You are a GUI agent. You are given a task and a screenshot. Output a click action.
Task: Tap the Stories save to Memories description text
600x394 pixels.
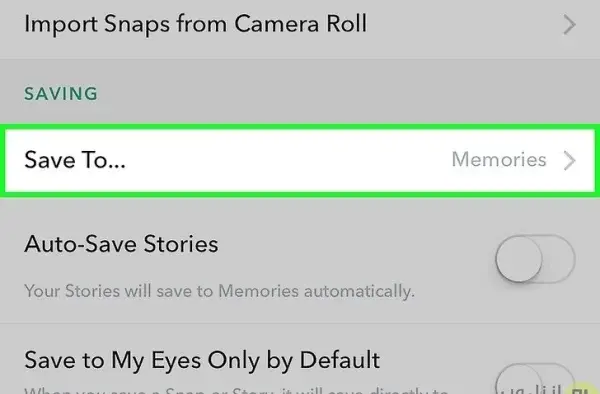point(219,291)
